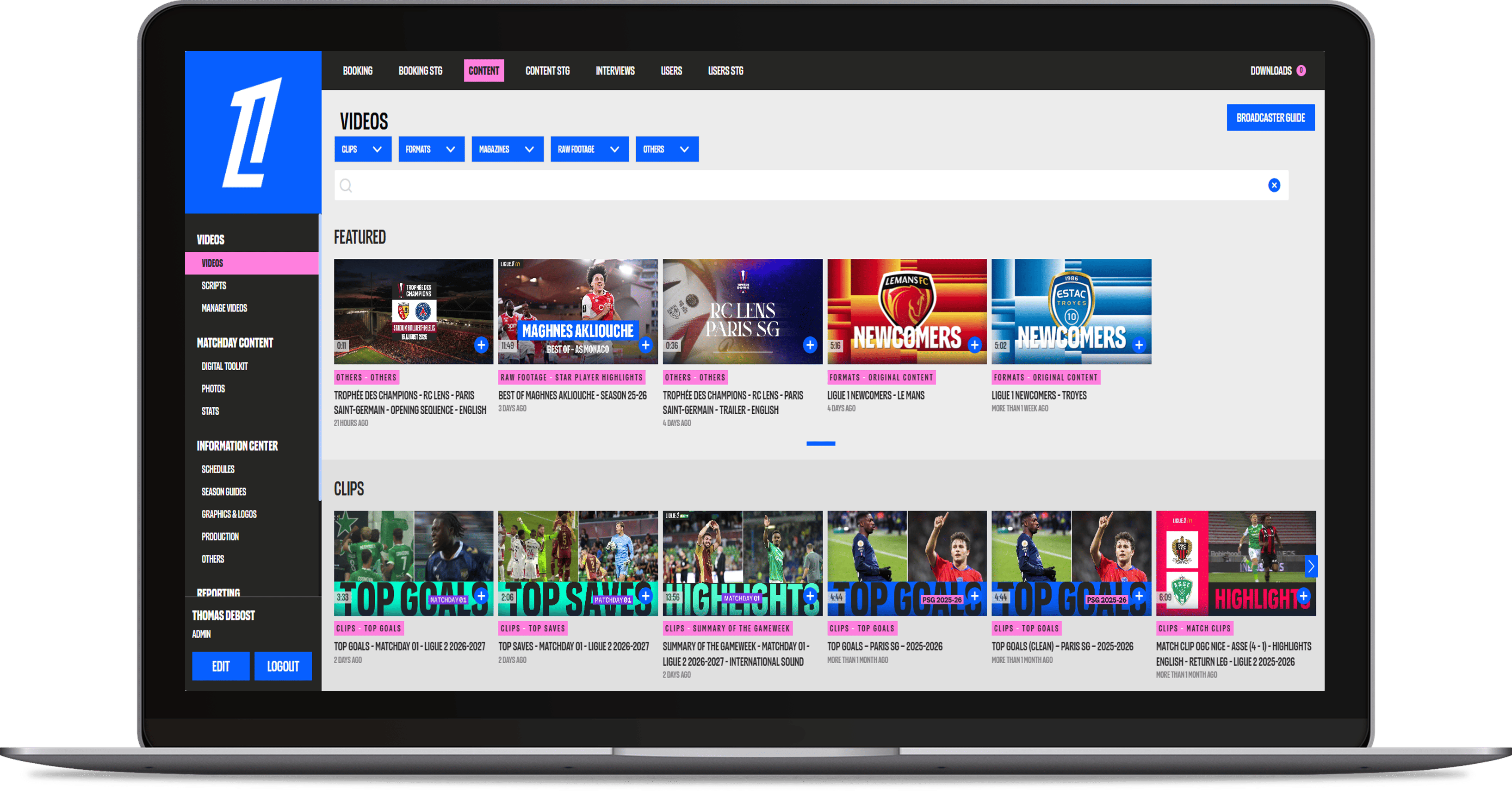The height and width of the screenshot is (791, 1512).
Task: Open the RC Lens Paris SG trailer thumbnail
Action: [743, 311]
